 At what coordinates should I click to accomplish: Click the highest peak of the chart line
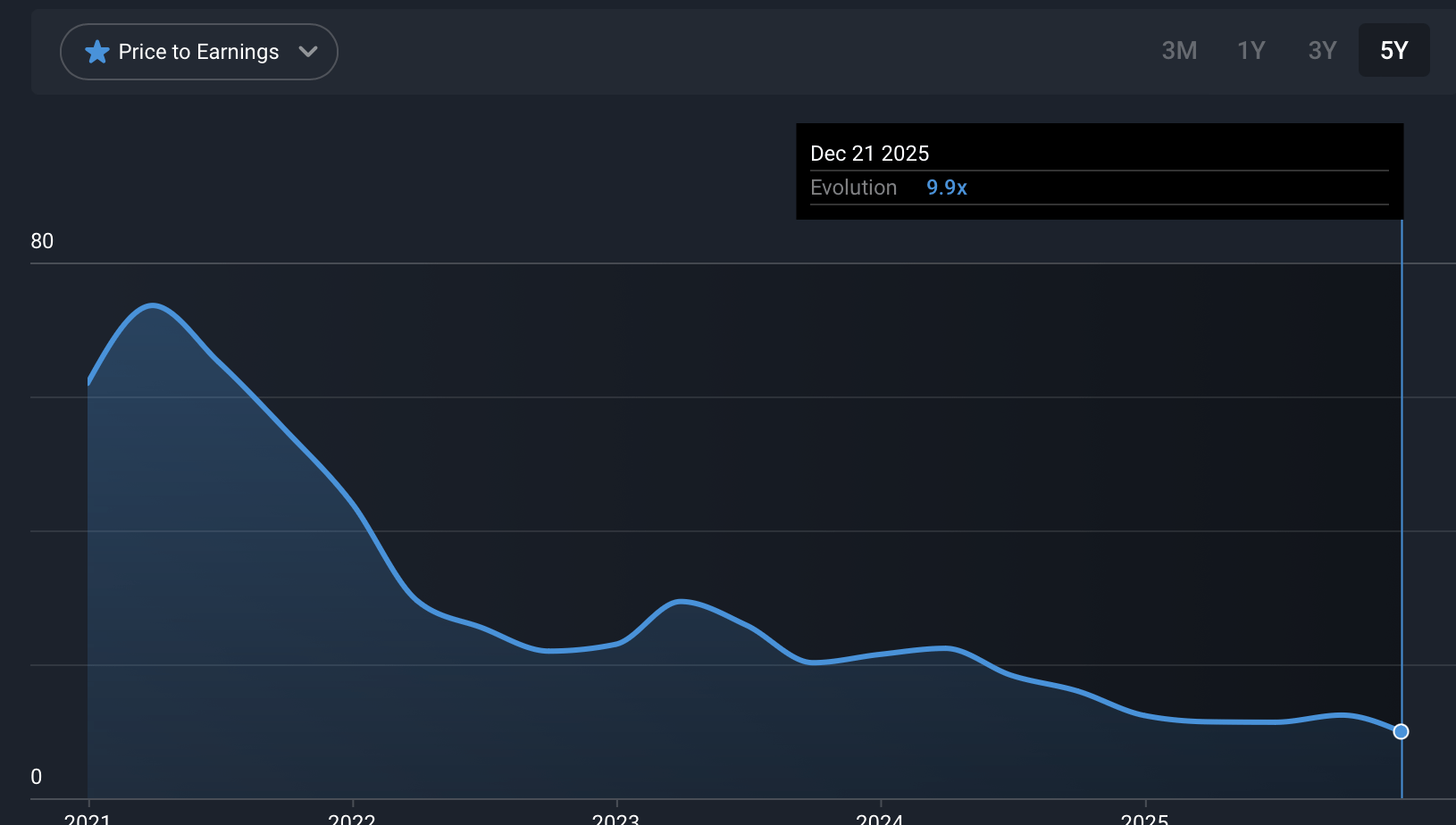(154, 305)
